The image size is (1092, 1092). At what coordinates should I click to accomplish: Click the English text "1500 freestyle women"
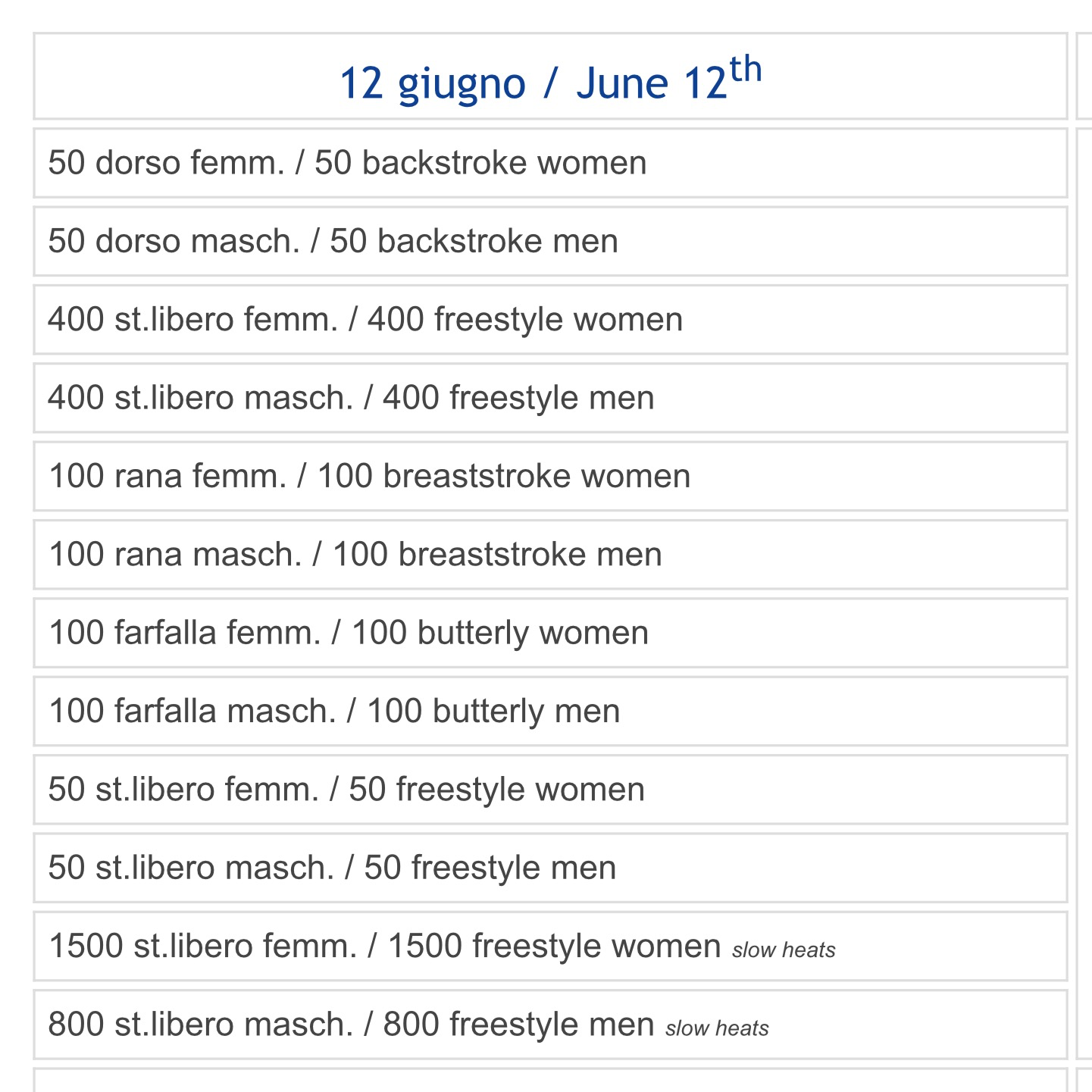(554, 947)
